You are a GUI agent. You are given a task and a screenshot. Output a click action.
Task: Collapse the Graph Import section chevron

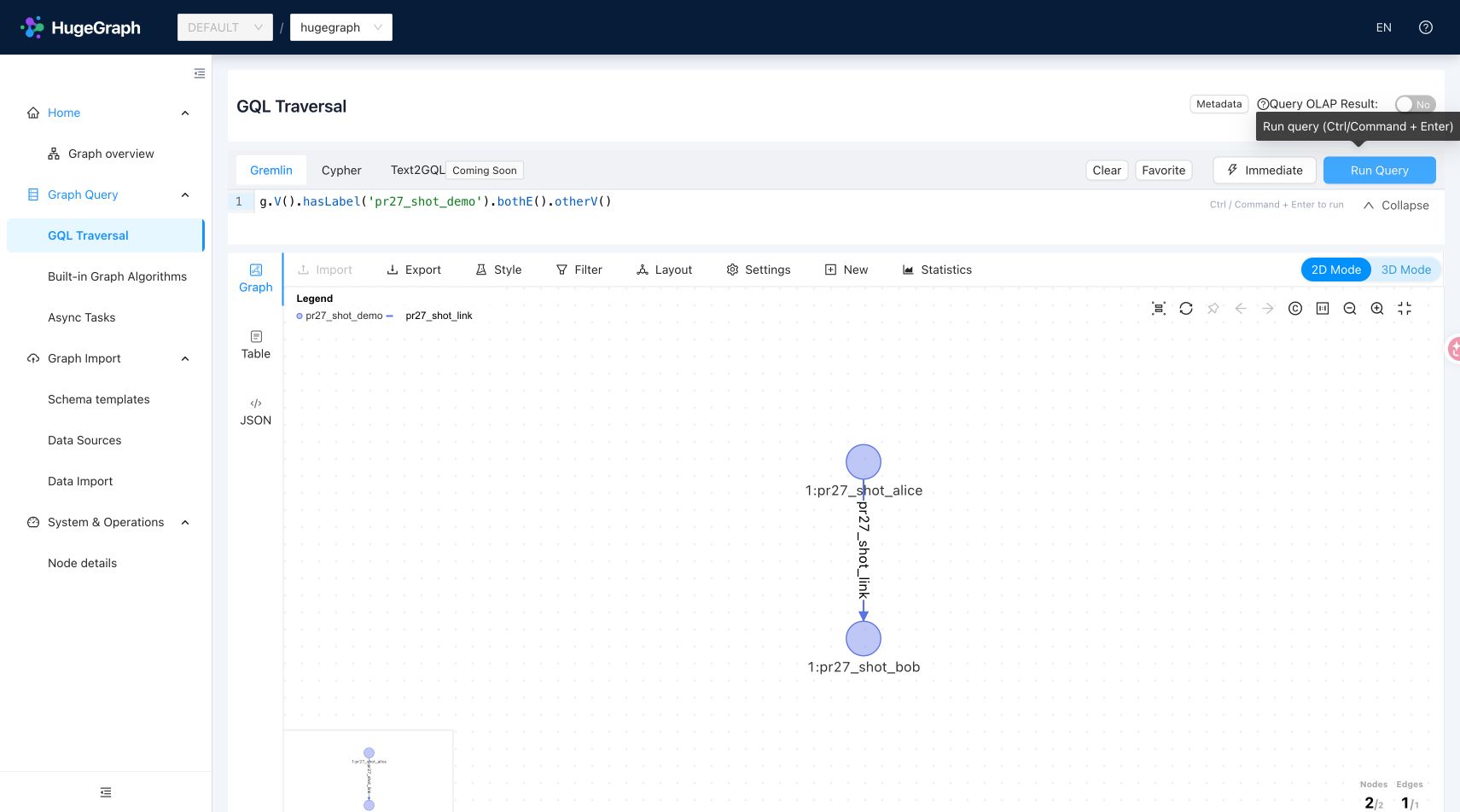coord(185,358)
